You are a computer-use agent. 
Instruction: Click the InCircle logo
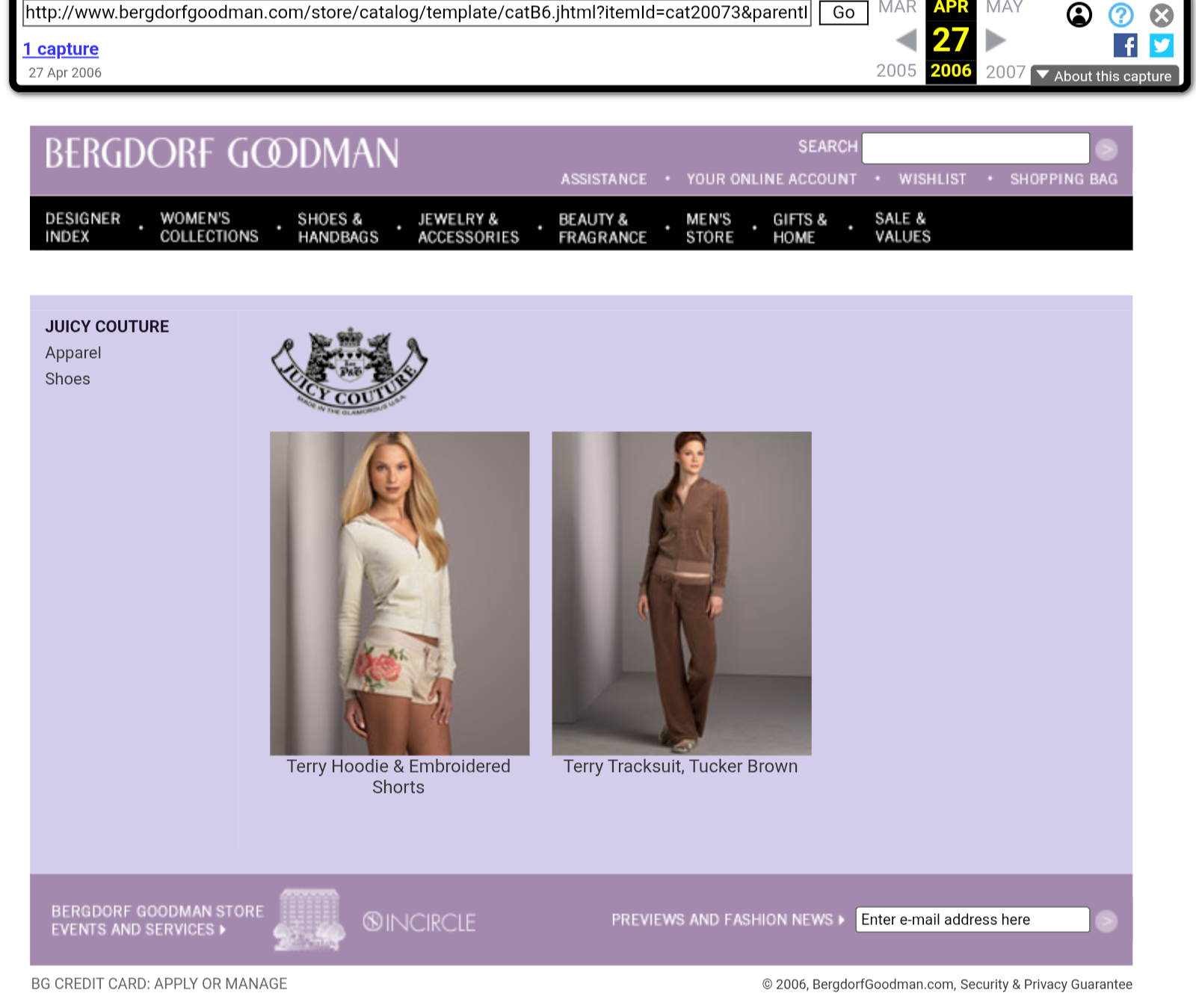click(x=419, y=922)
